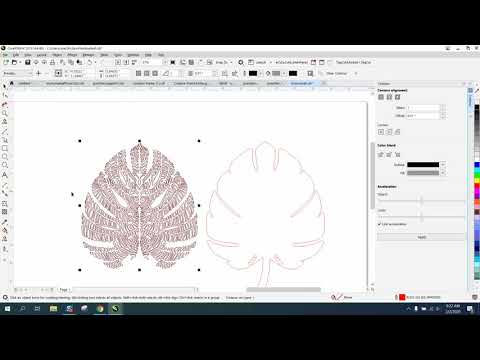Click the clockwise contour colors icon
The width and height of the screenshot is (480, 360).
tap(389, 155)
